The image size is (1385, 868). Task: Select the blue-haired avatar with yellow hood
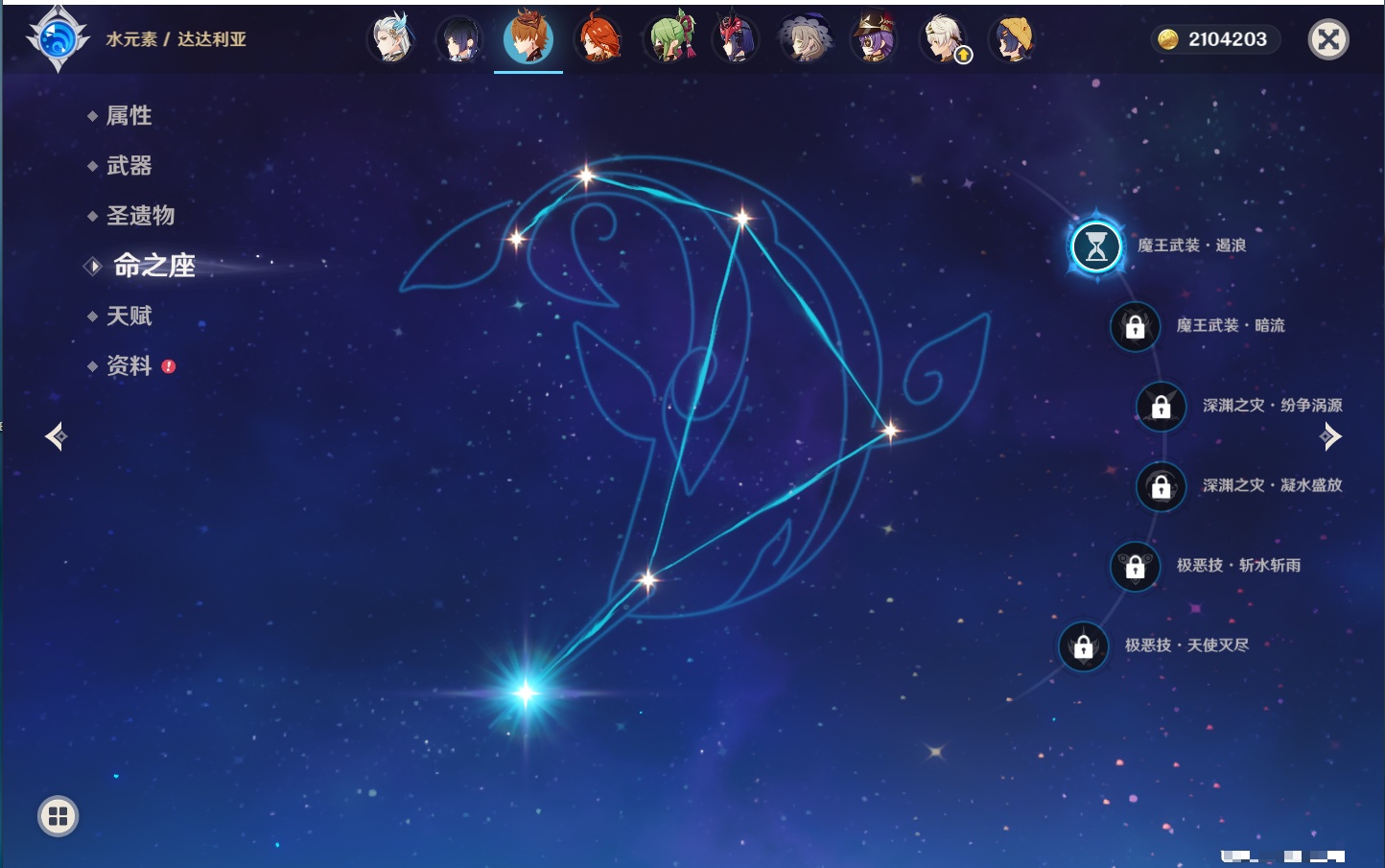[1012, 39]
